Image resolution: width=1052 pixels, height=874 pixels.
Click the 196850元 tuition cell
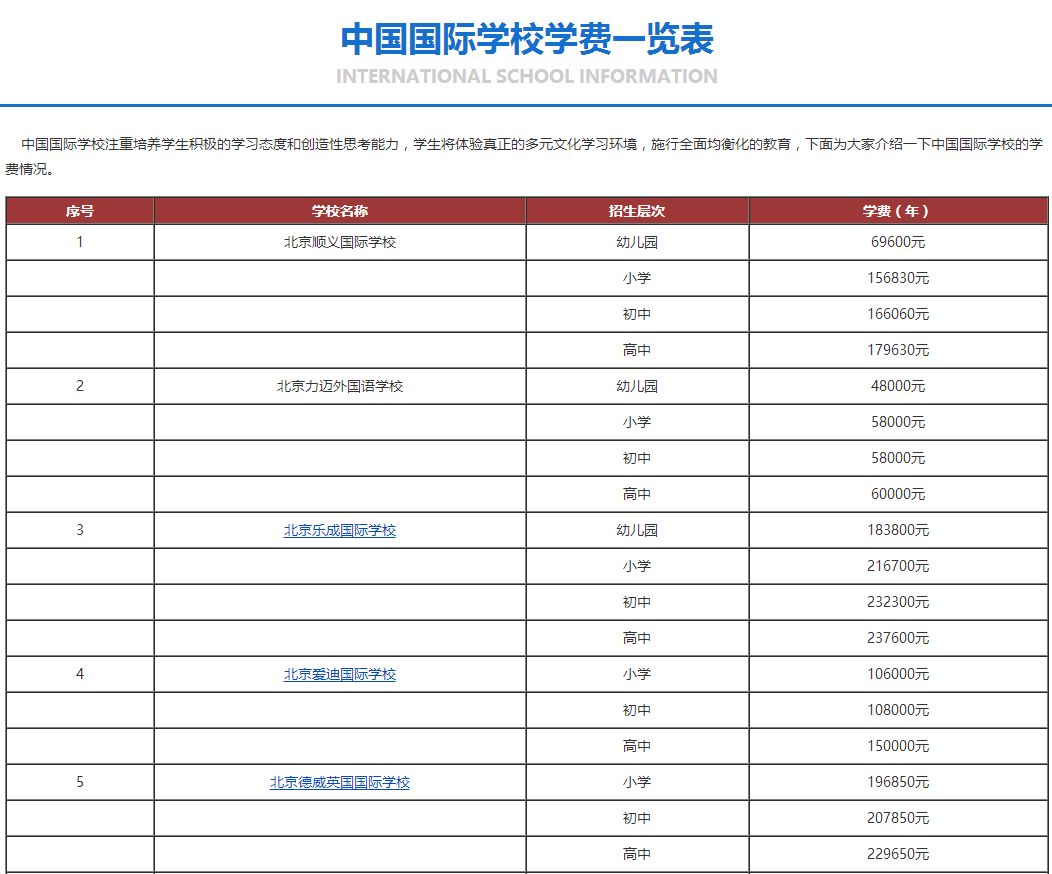pyautogui.click(x=898, y=782)
